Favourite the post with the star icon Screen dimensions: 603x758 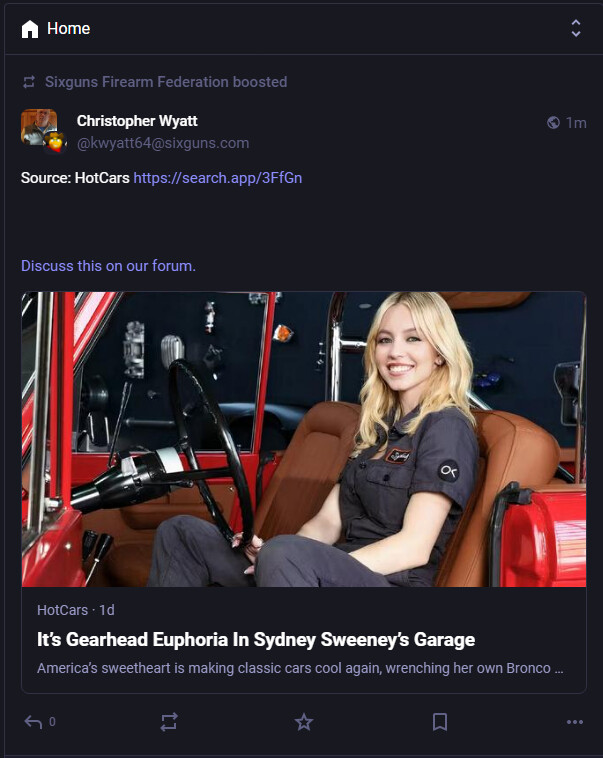(x=304, y=722)
